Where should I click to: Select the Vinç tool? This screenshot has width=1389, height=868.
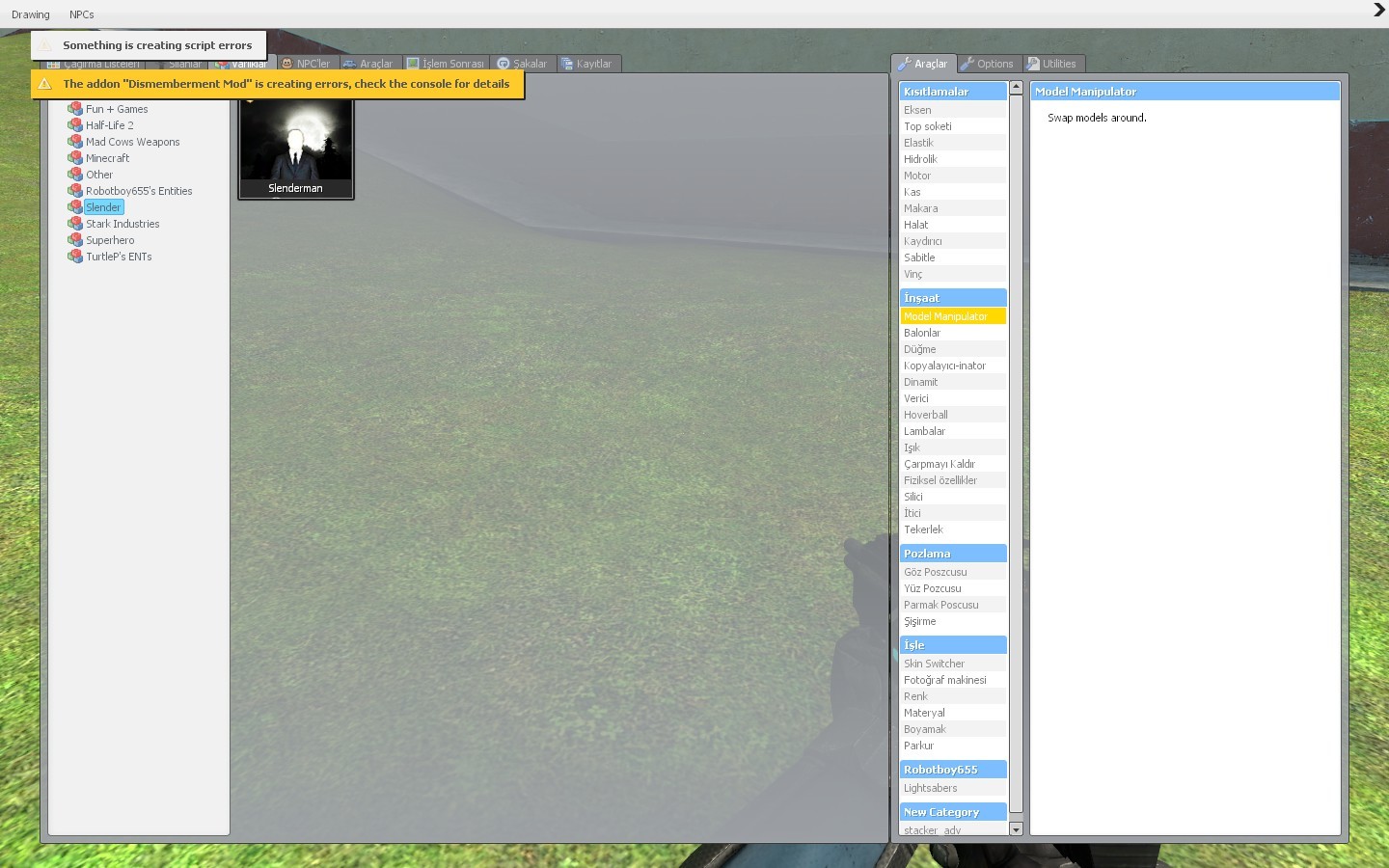pos(953,274)
